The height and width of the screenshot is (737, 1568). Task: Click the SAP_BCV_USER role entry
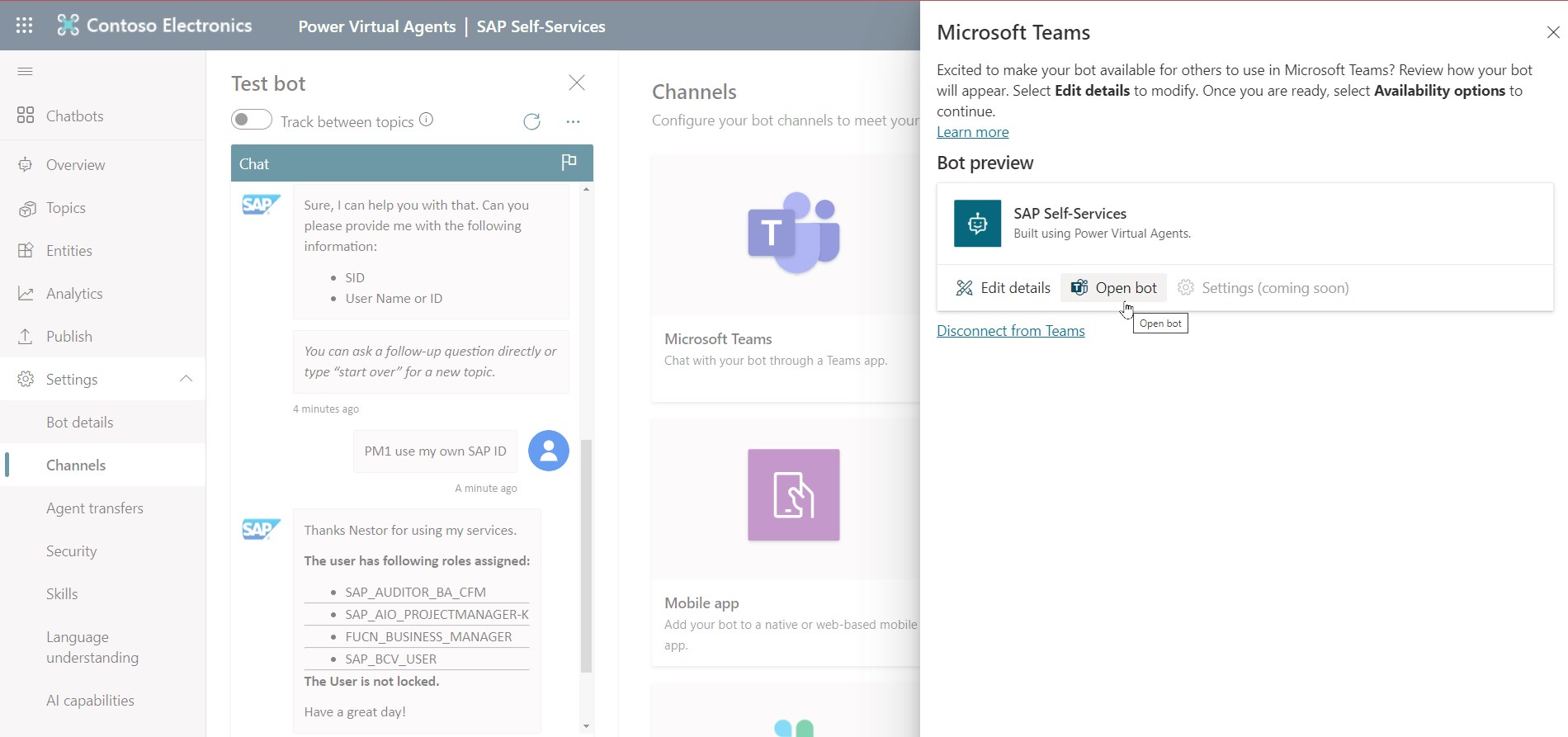(x=390, y=659)
